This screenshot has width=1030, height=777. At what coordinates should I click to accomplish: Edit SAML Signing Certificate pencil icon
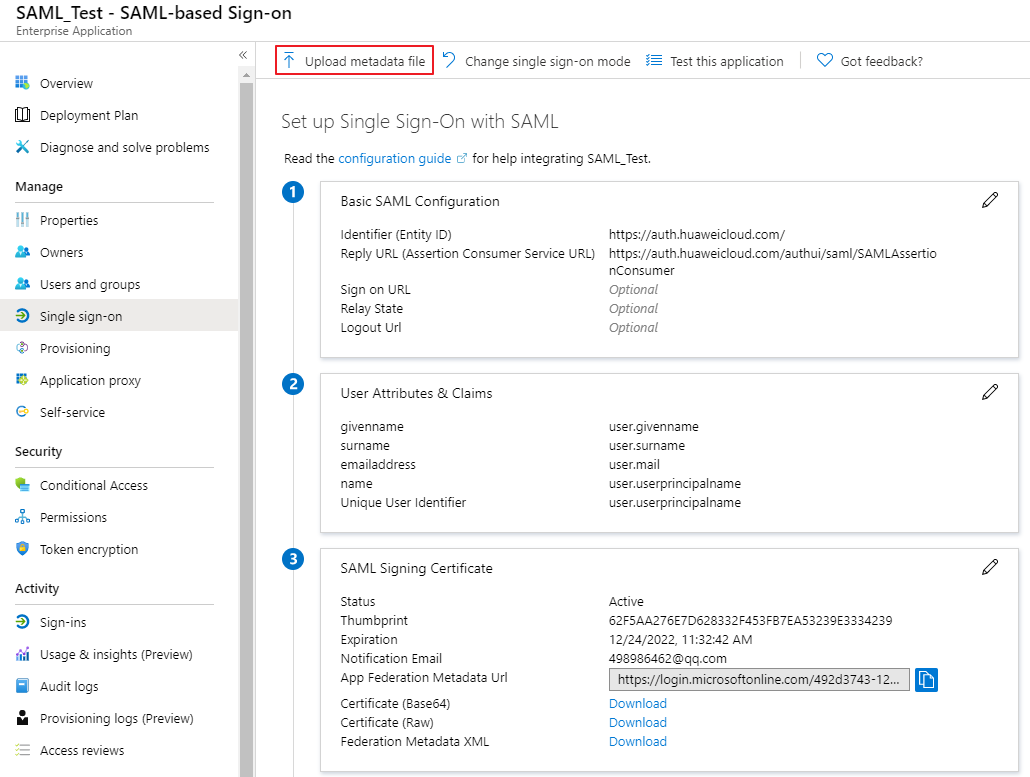click(990, 567)
